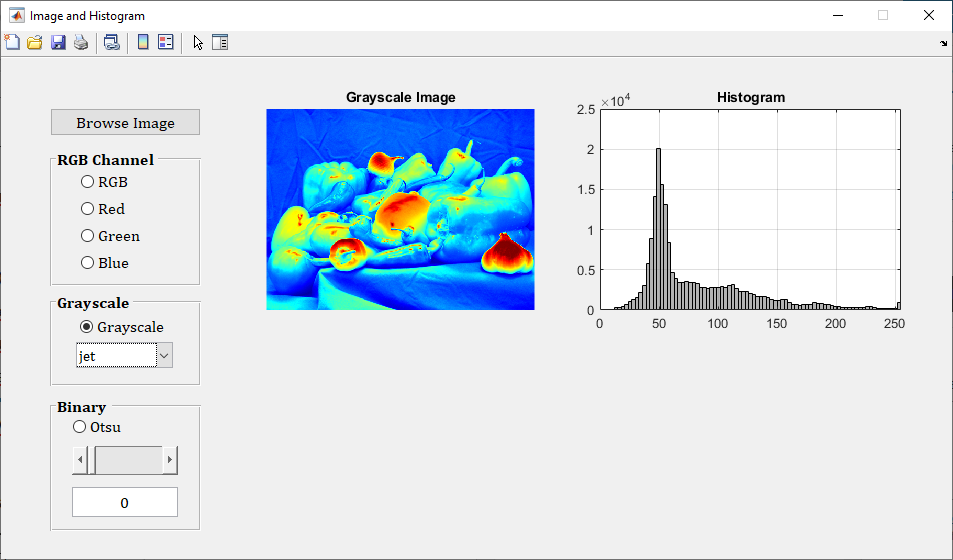Open a file with the folder icon

pyautogui.click(x=34, y=42)
